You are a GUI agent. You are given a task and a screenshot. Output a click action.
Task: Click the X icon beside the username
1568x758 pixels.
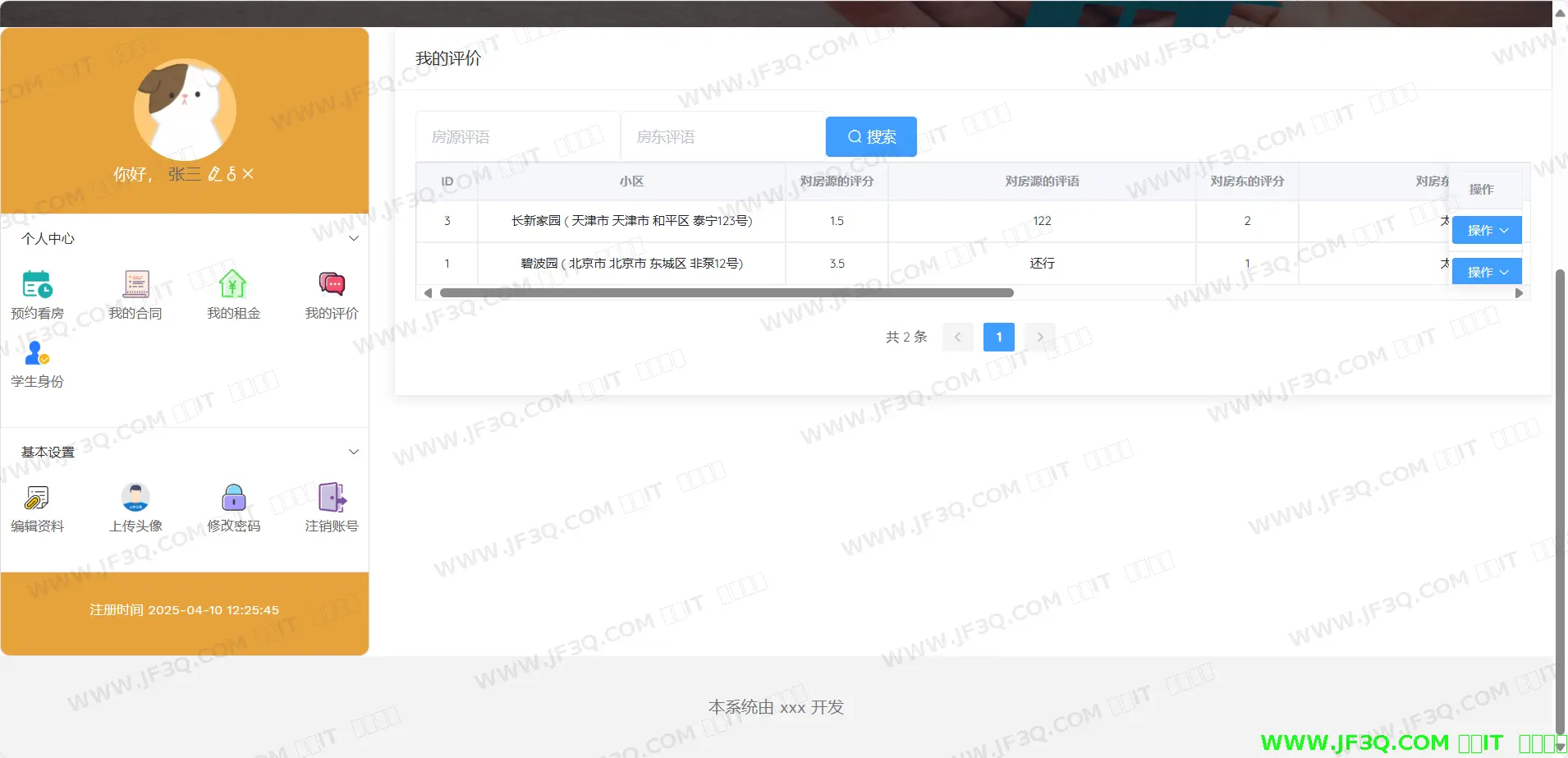click(248, 174)
